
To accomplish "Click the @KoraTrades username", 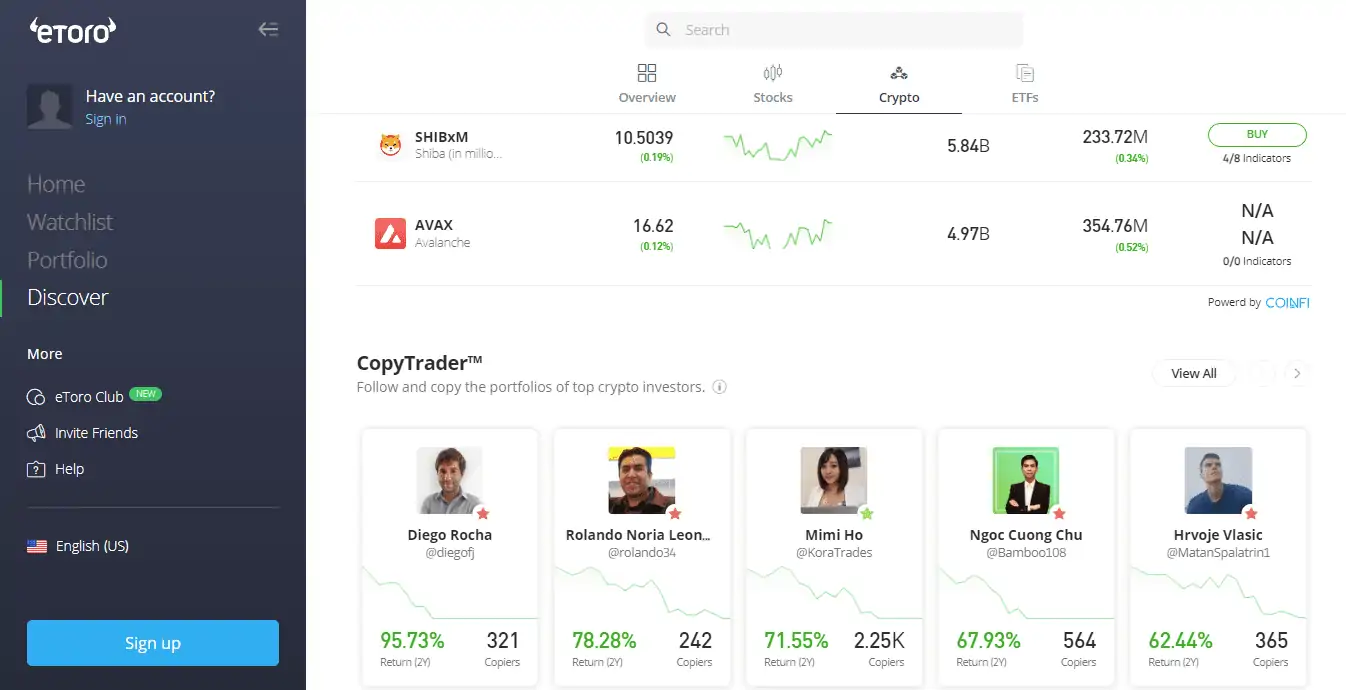I will (834, 553).
